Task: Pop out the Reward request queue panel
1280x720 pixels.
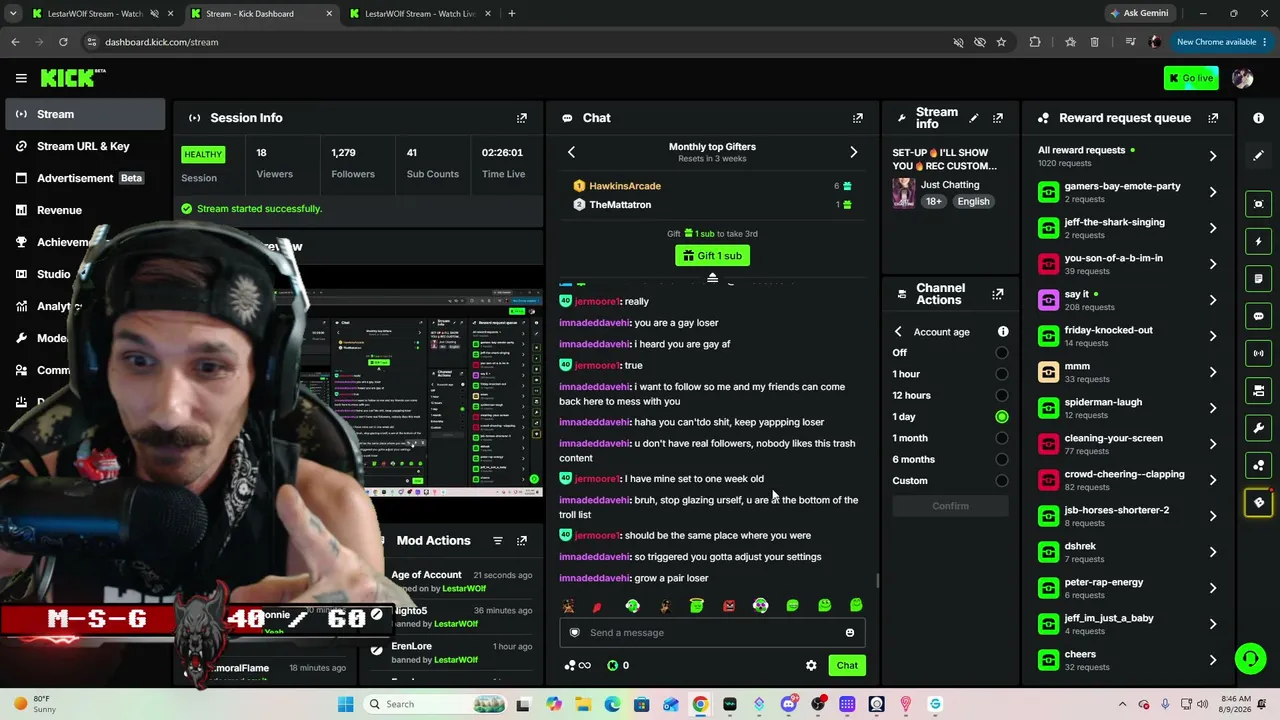Action: [1213, 118]
